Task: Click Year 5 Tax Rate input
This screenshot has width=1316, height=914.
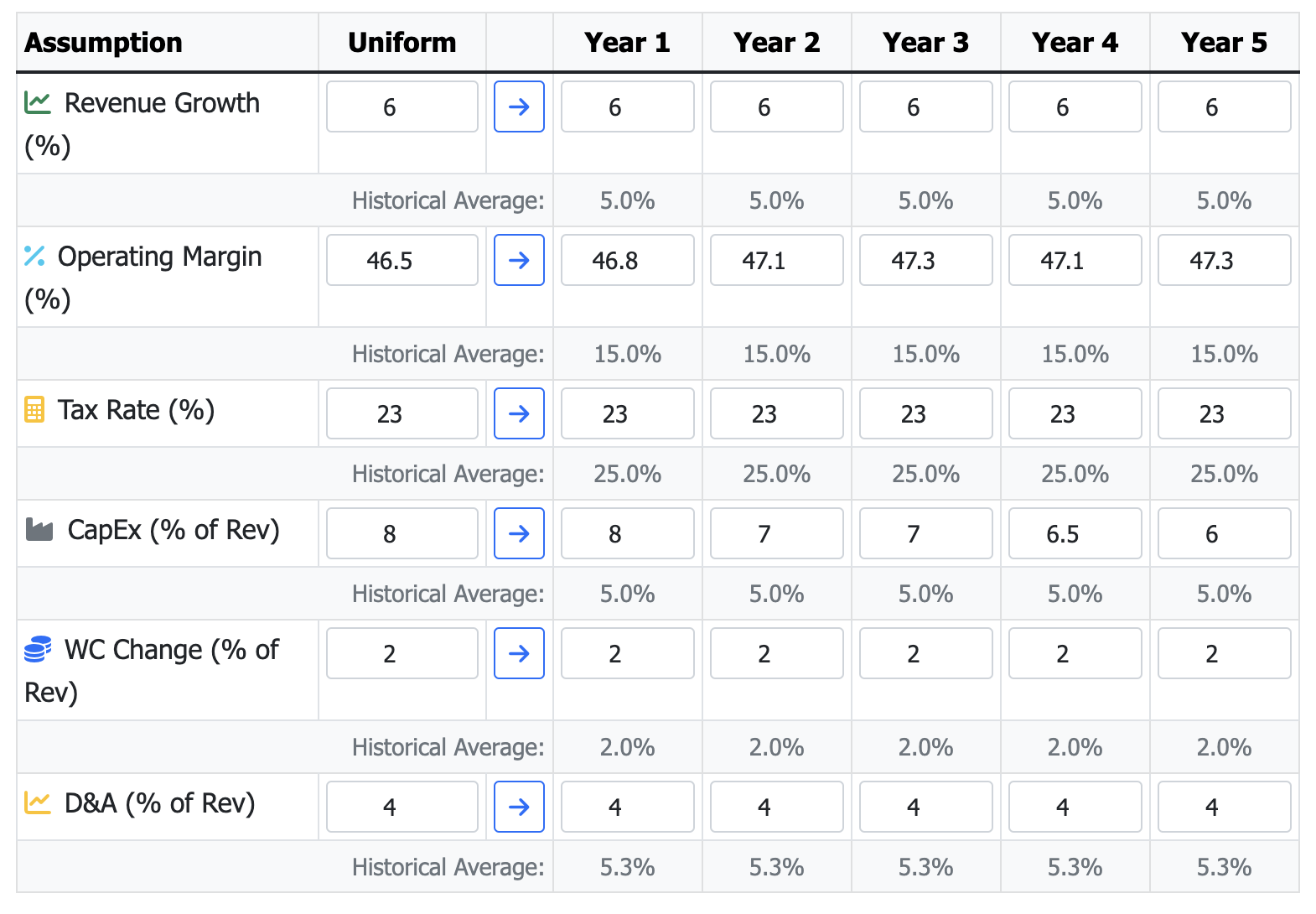Action: (1225, 413)
